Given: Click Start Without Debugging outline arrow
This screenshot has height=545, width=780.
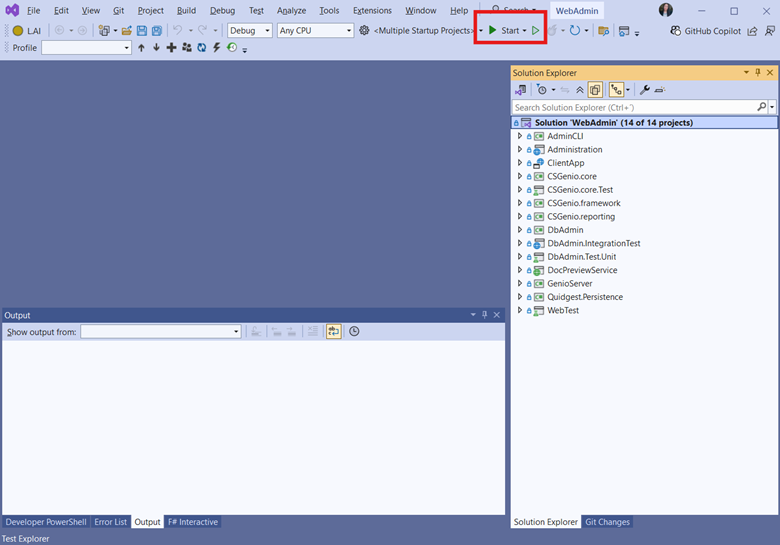Looking at the screenshot, I should click(x=535, y=30).
